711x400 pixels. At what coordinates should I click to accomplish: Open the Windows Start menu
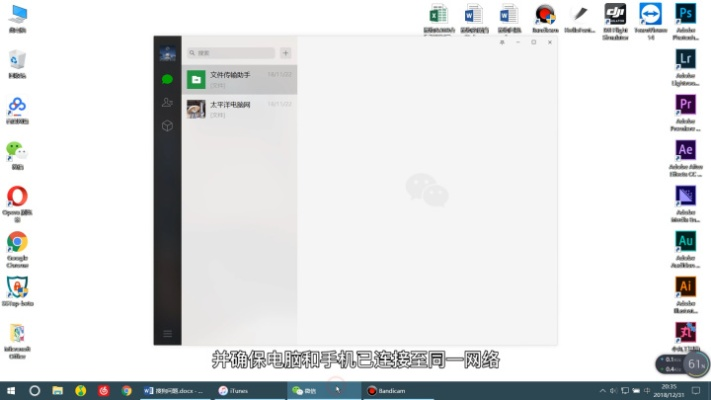click(11, 390)
